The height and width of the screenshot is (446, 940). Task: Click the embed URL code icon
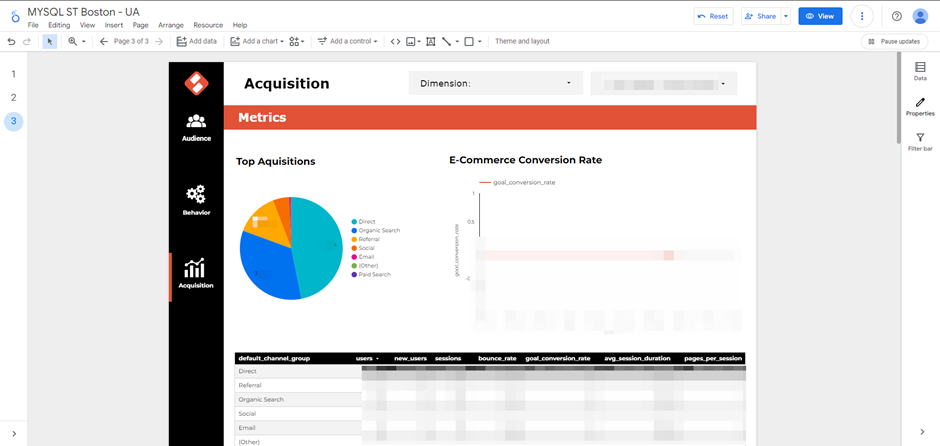pos(395,42)
